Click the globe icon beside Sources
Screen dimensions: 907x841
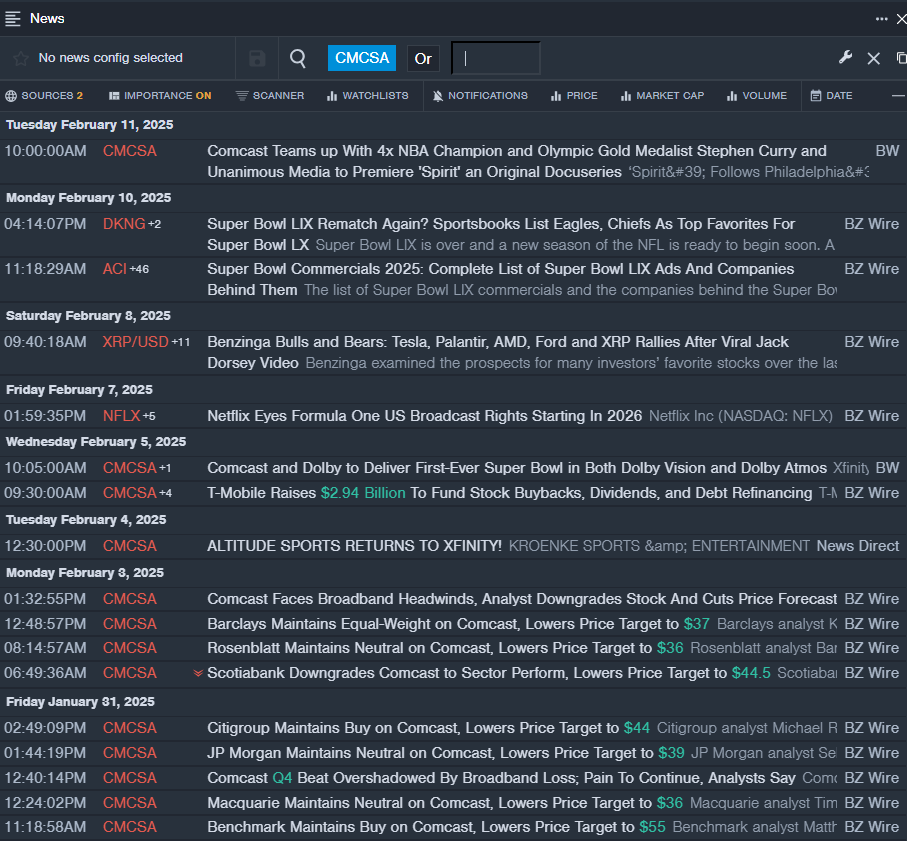(11, 96)
